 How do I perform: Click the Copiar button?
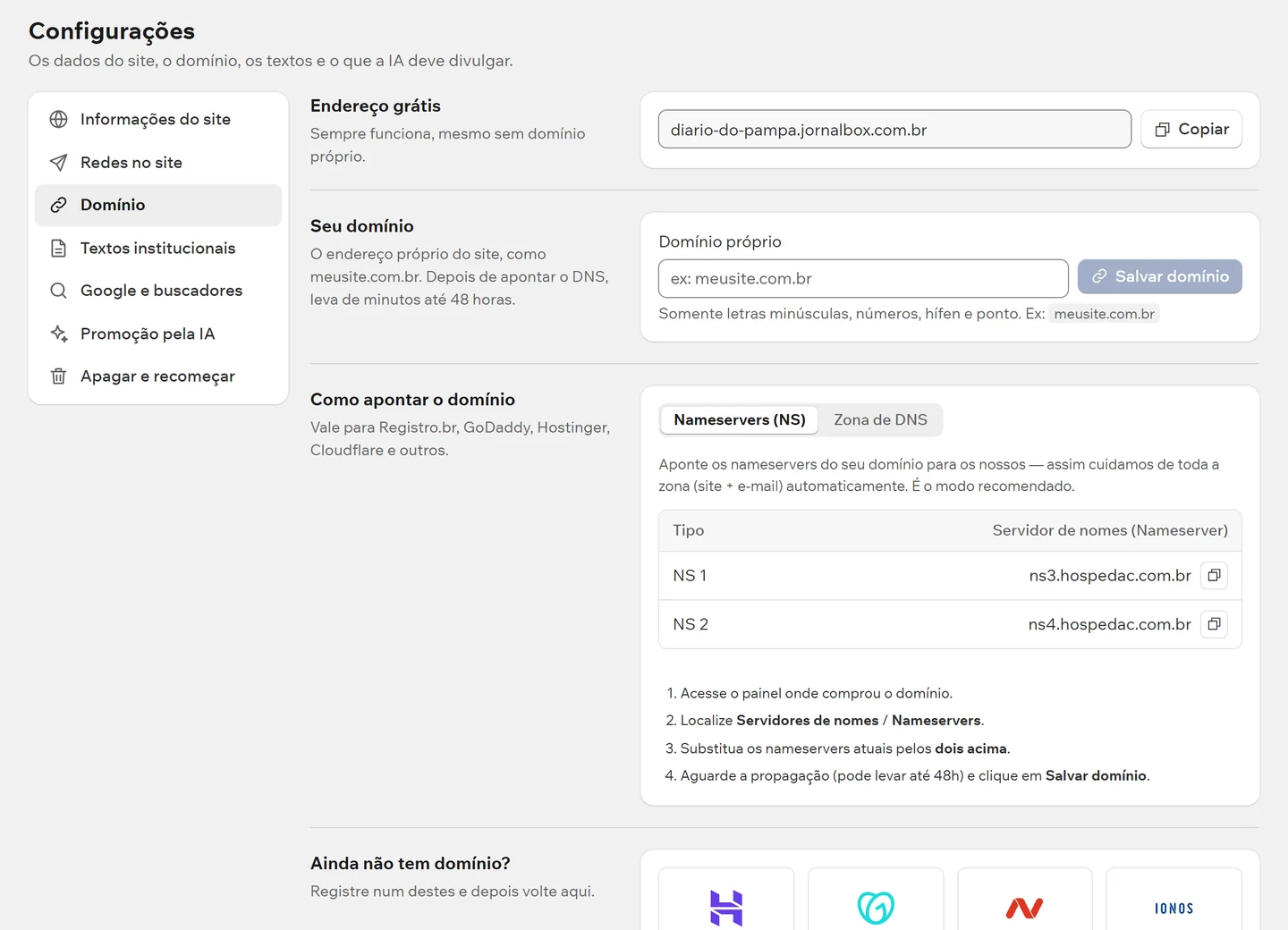[x=1191, y=129]
